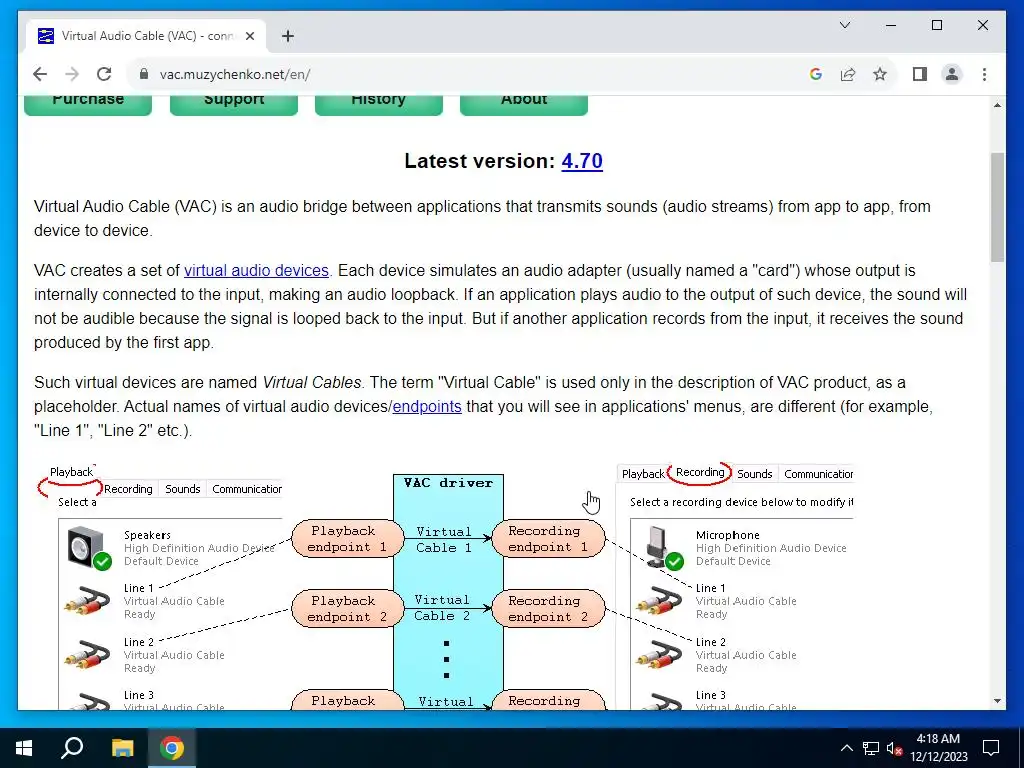Click the scrollbar down arrow

[997, 701]
